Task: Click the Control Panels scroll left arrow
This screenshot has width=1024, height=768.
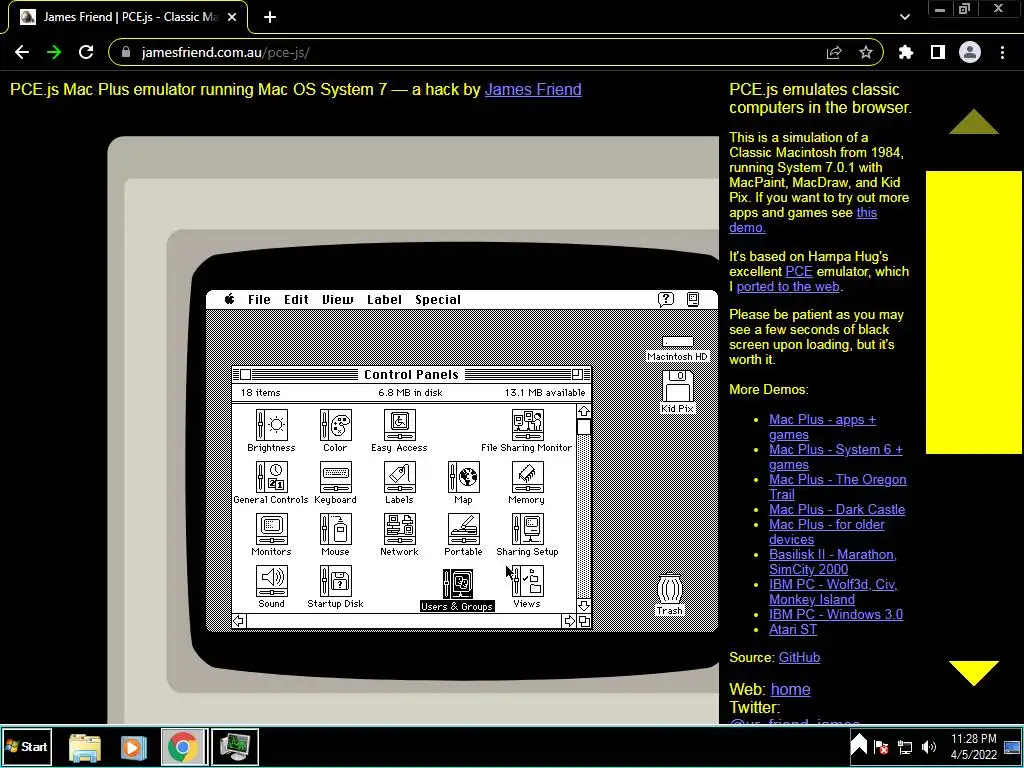Action: coord(239,621)
